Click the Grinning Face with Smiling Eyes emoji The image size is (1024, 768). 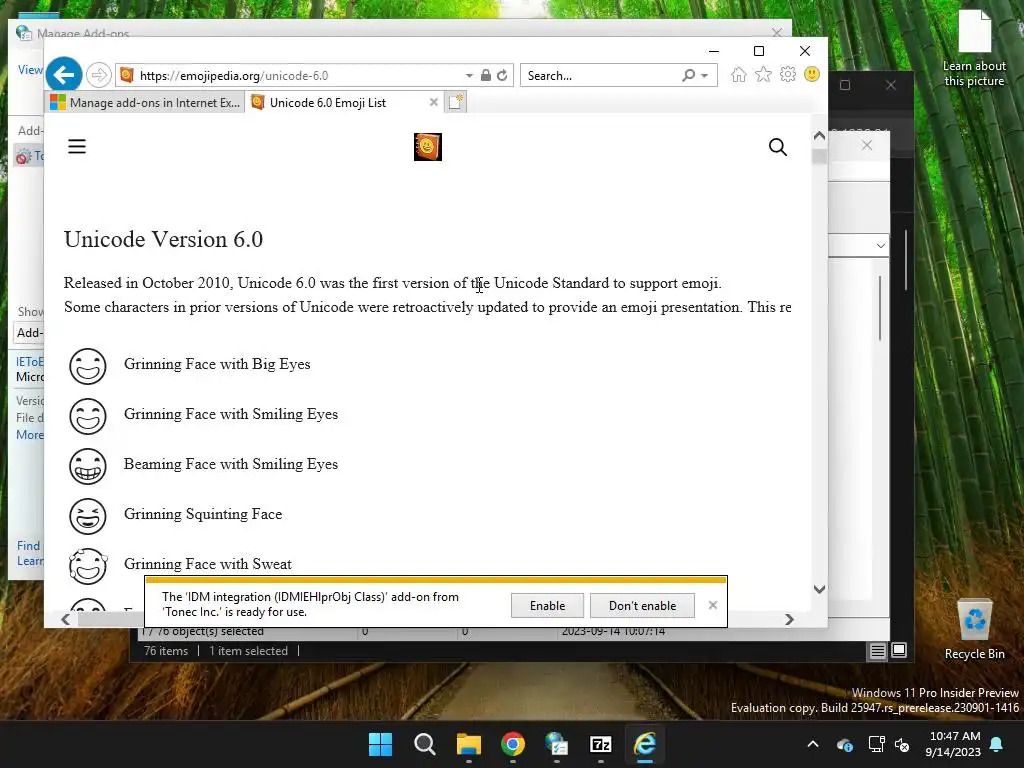coord(88,415)
